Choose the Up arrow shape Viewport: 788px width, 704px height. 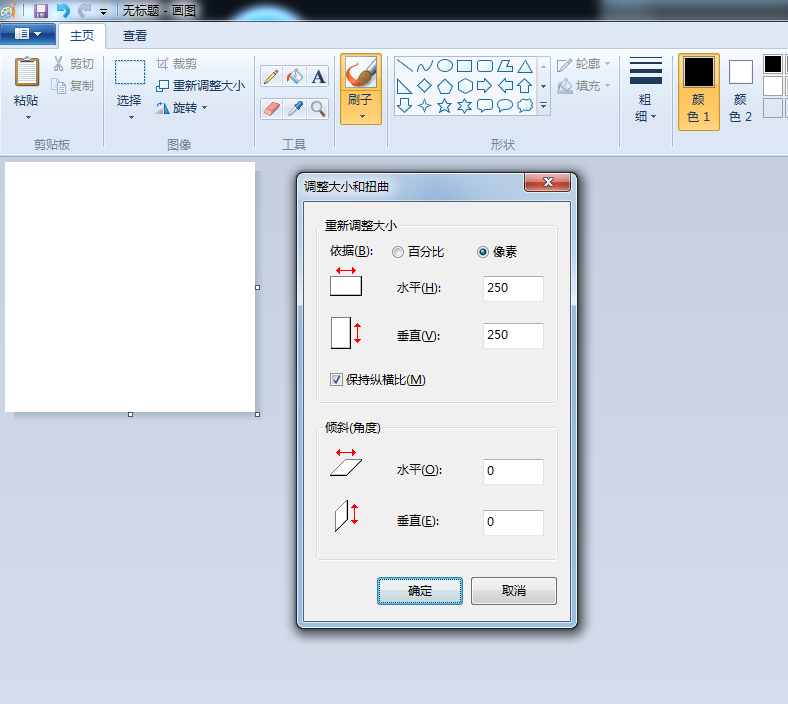(x=525, y=86)
